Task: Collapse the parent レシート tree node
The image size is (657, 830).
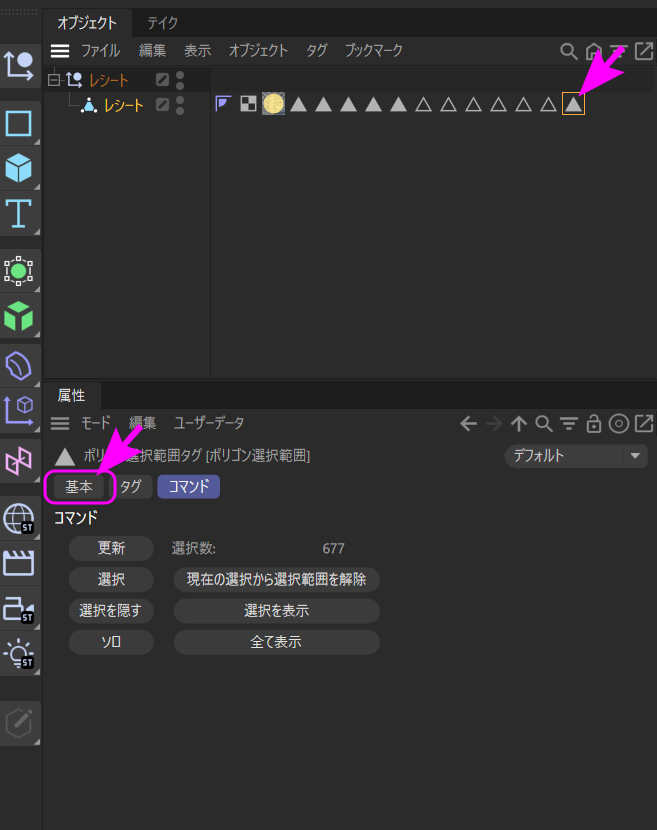Action: 54,80
